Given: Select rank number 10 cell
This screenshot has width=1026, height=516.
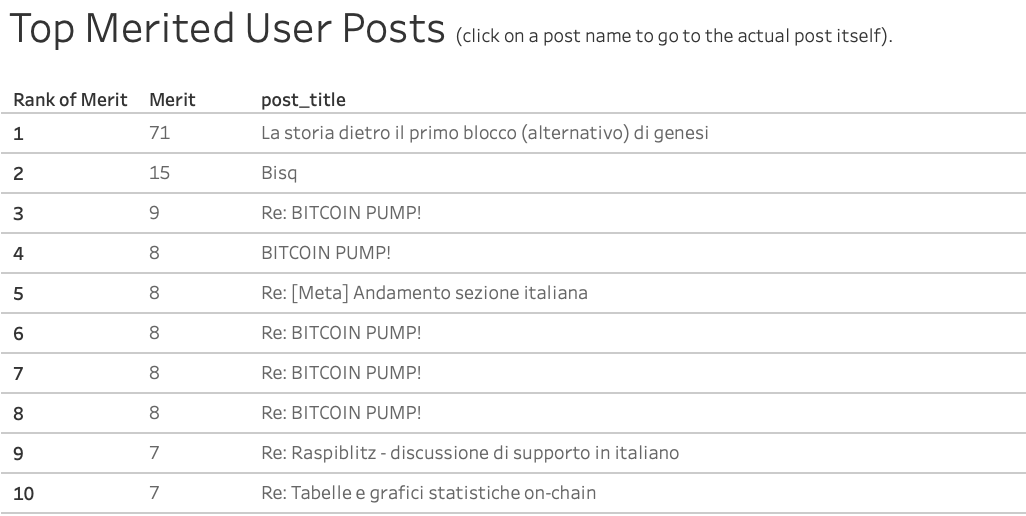Looking at the screenshot, I should [x=24, y=493].
